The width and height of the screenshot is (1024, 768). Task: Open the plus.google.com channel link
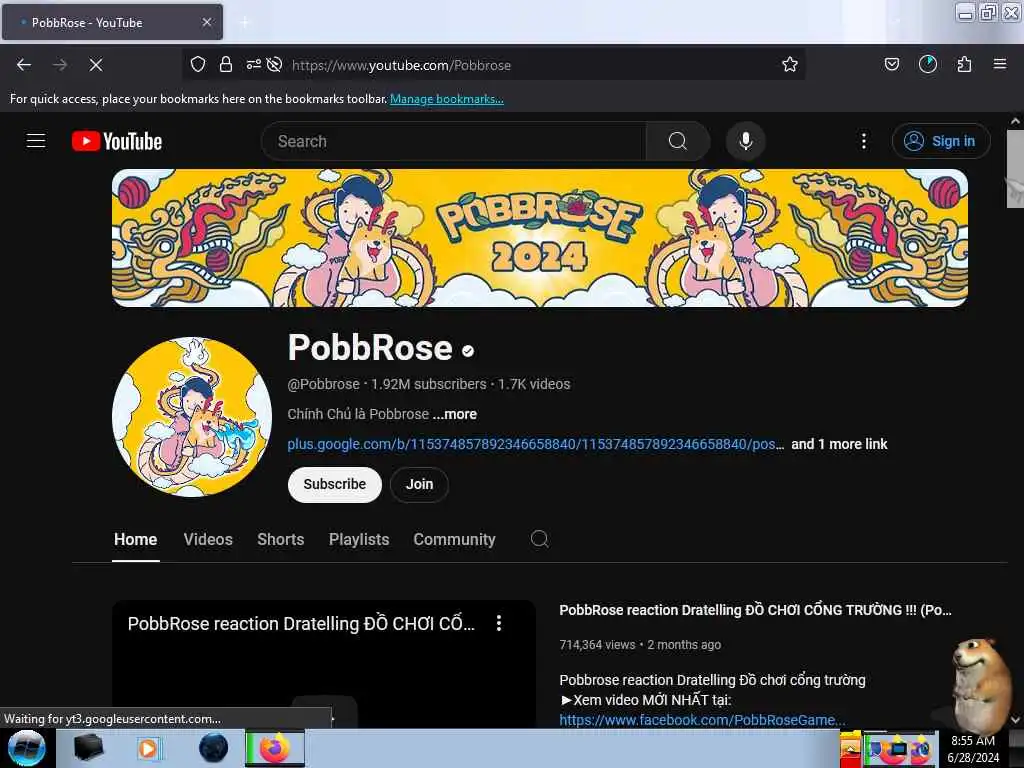[536, 444]
